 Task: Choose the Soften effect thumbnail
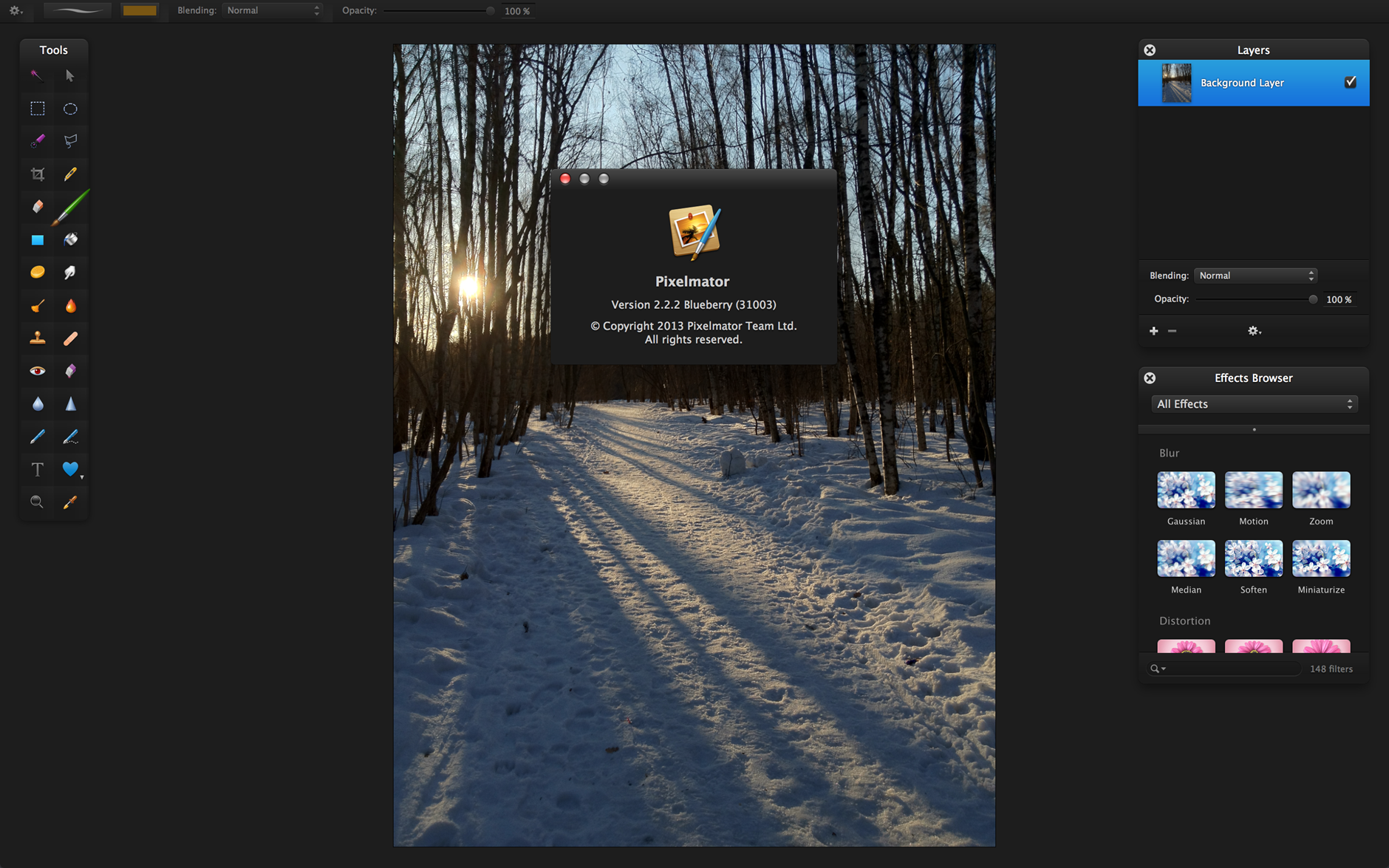tap(1253, 558)
